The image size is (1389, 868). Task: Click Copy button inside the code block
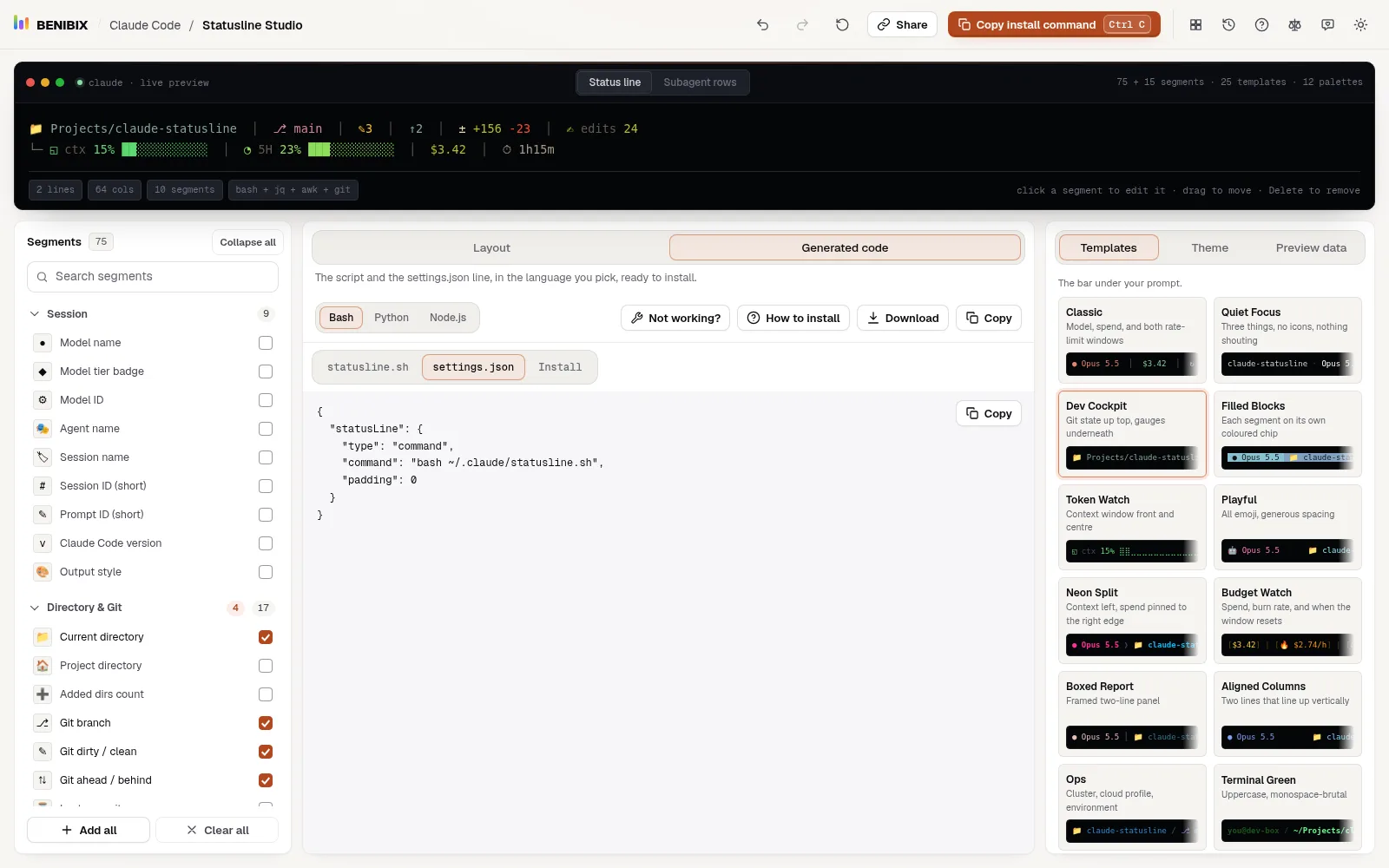pos(989,413)
